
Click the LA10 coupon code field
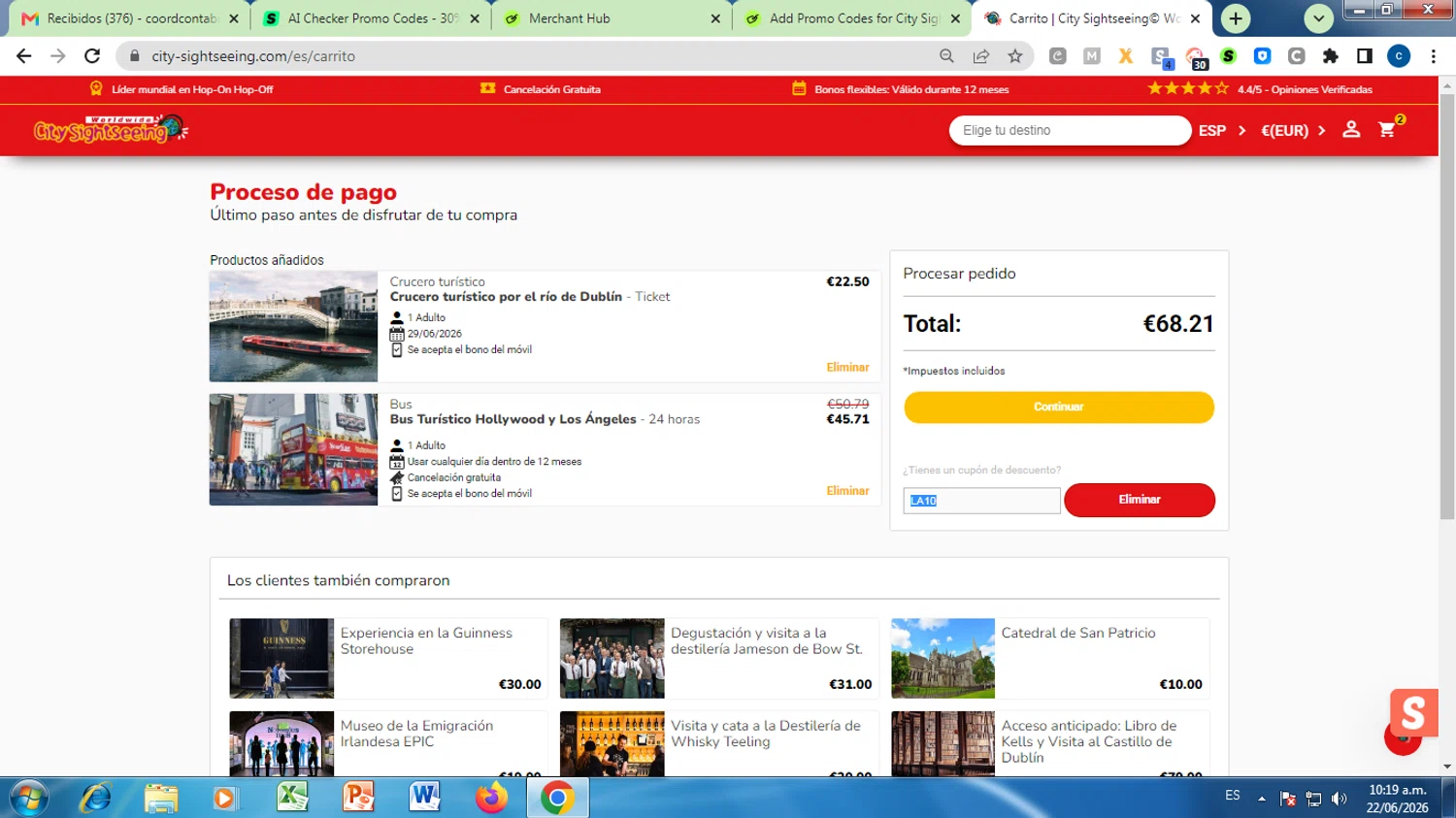[981, 501]
